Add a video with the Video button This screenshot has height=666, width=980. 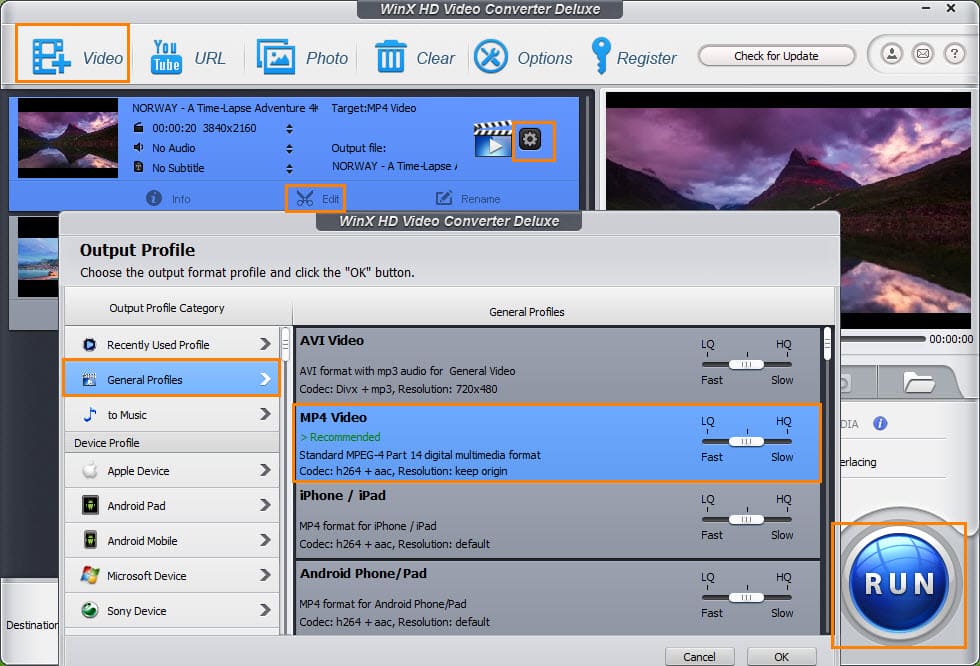click(x=72, y=54)
